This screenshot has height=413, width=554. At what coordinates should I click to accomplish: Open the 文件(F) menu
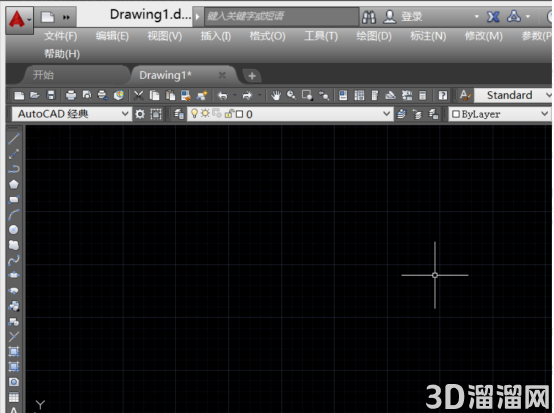(60, 36)
